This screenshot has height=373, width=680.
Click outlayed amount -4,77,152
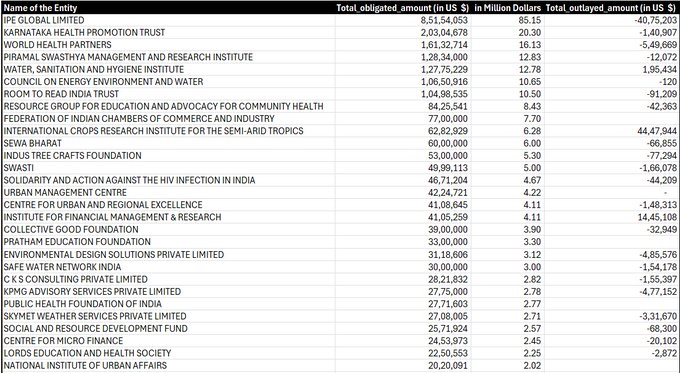point(658,291)
